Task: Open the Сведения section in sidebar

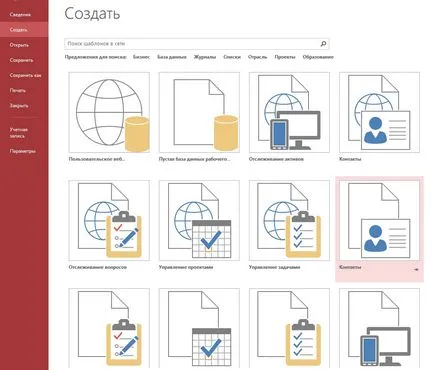Action: click(20, 15)
